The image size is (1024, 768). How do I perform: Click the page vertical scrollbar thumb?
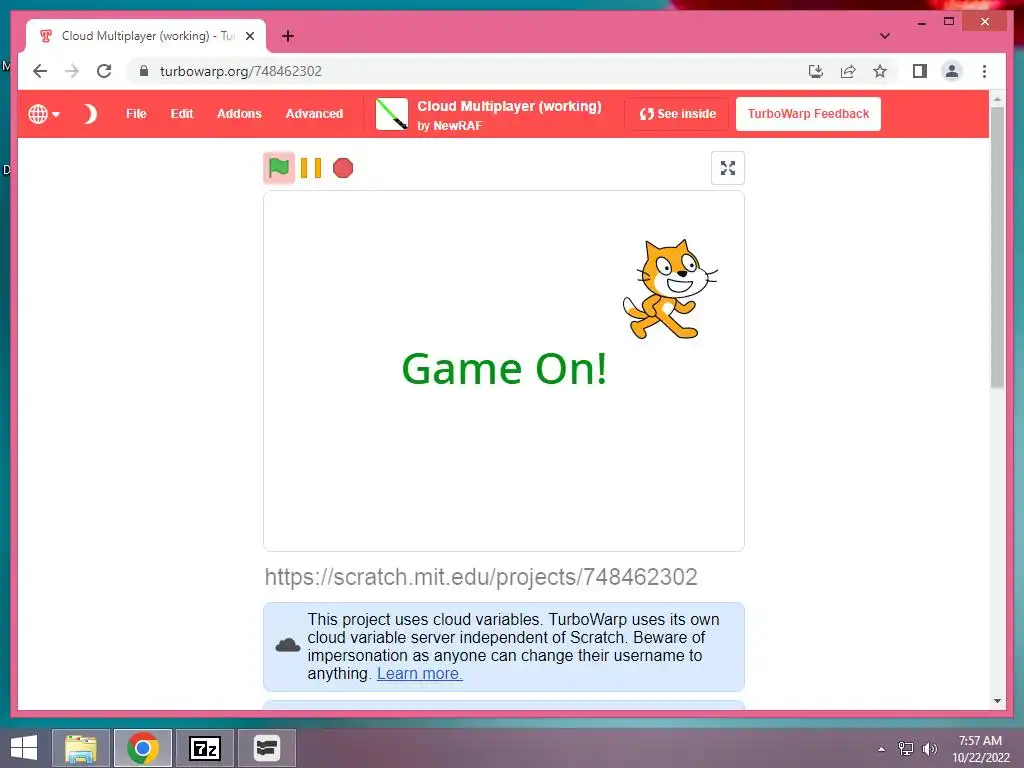coord(997,247)
